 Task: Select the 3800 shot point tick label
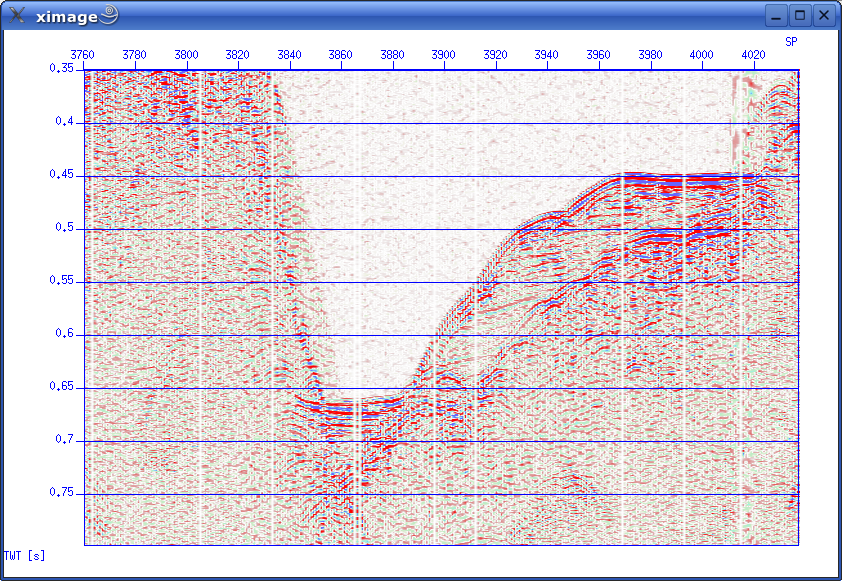pyautogui.click(x=186, y=55)
